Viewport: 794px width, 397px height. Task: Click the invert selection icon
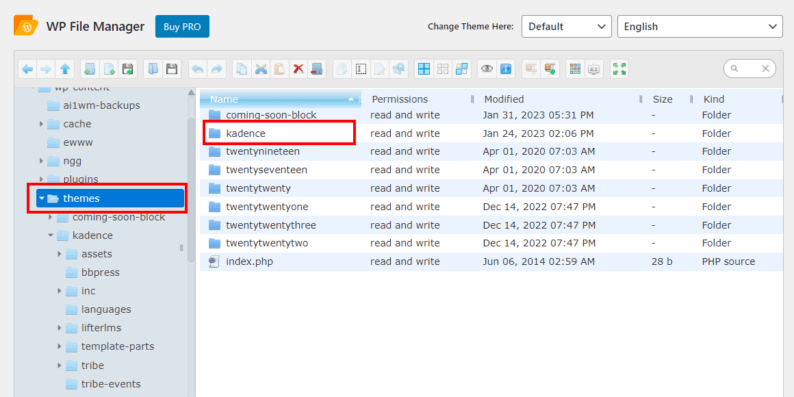[x=461, y=69]
